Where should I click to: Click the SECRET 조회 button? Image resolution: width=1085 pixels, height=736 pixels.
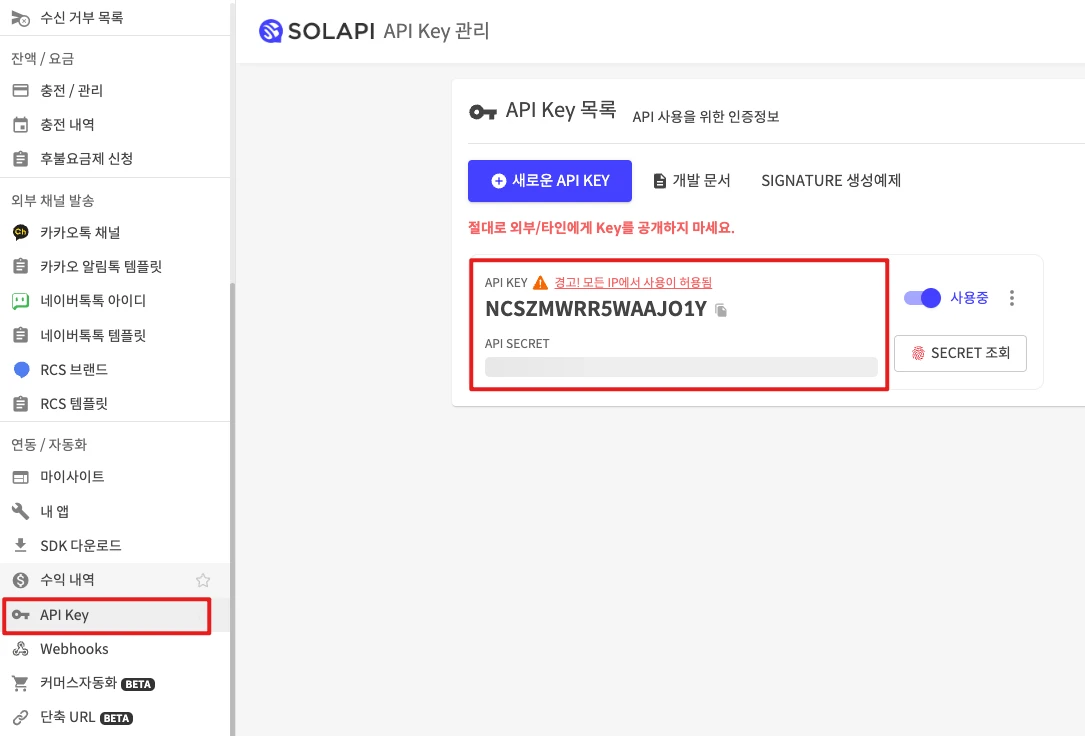[x=960, y=352]
